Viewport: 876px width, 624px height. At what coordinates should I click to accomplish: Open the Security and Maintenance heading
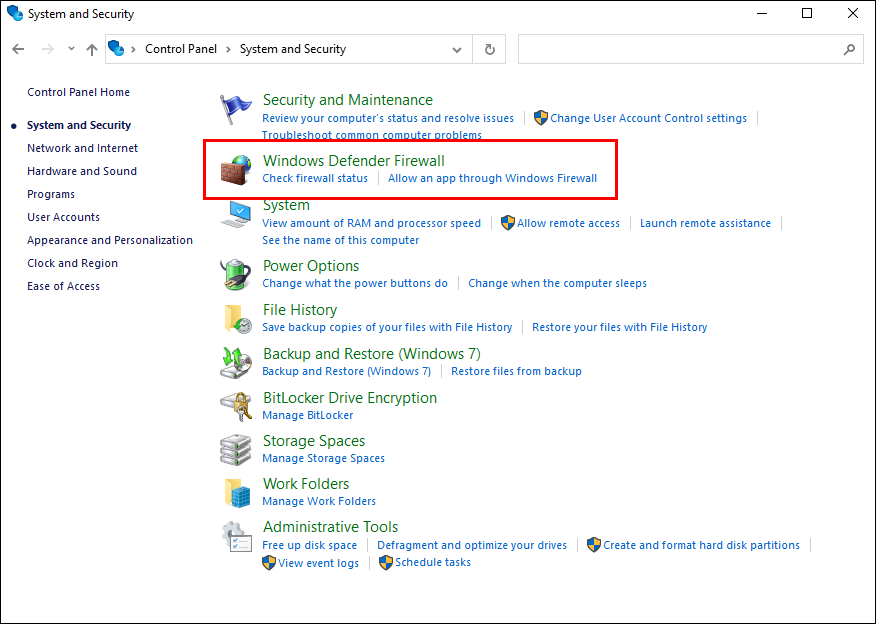point(347,99)
